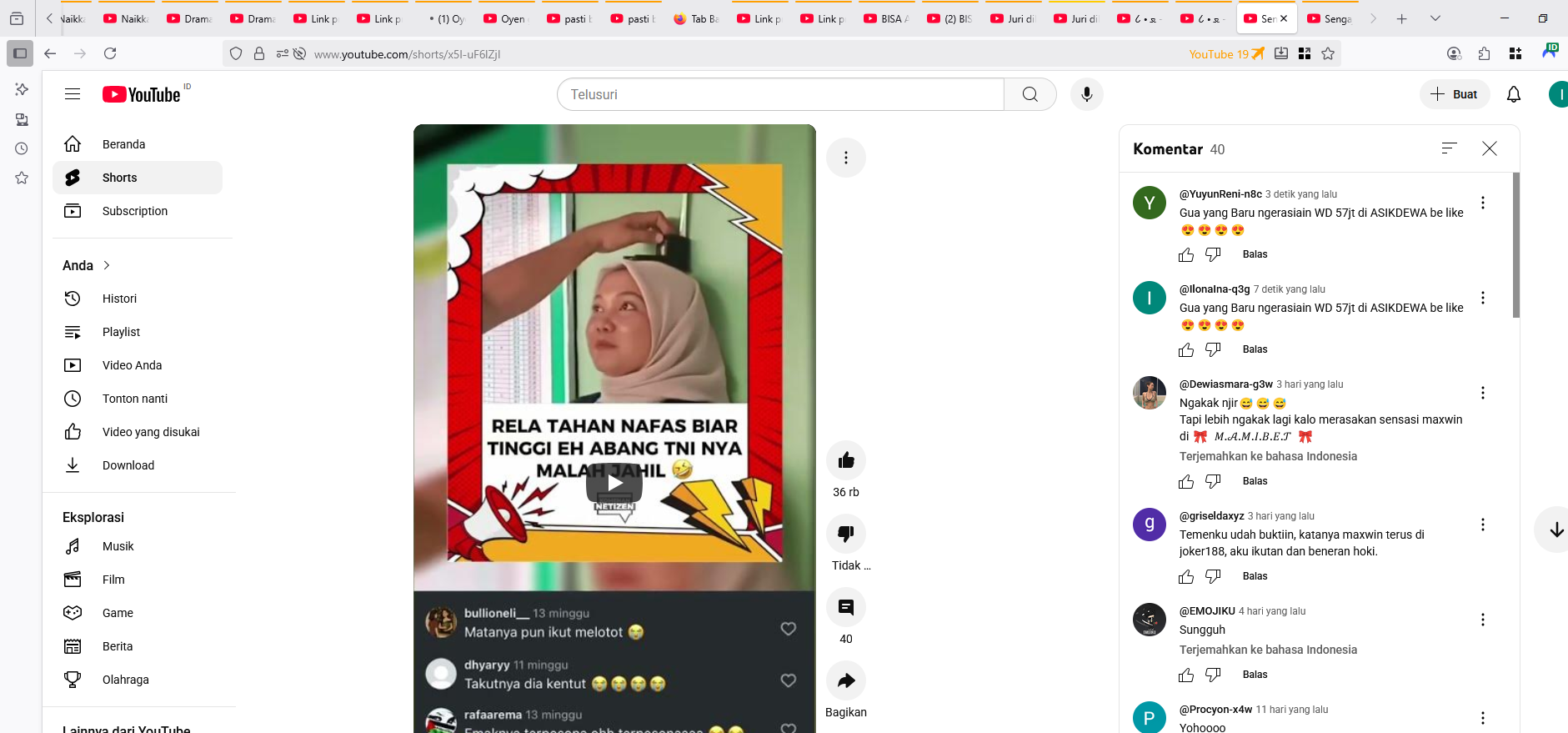Explore Berita category
This screenshot has height=733, width=1568.
[x=138, y=646]
